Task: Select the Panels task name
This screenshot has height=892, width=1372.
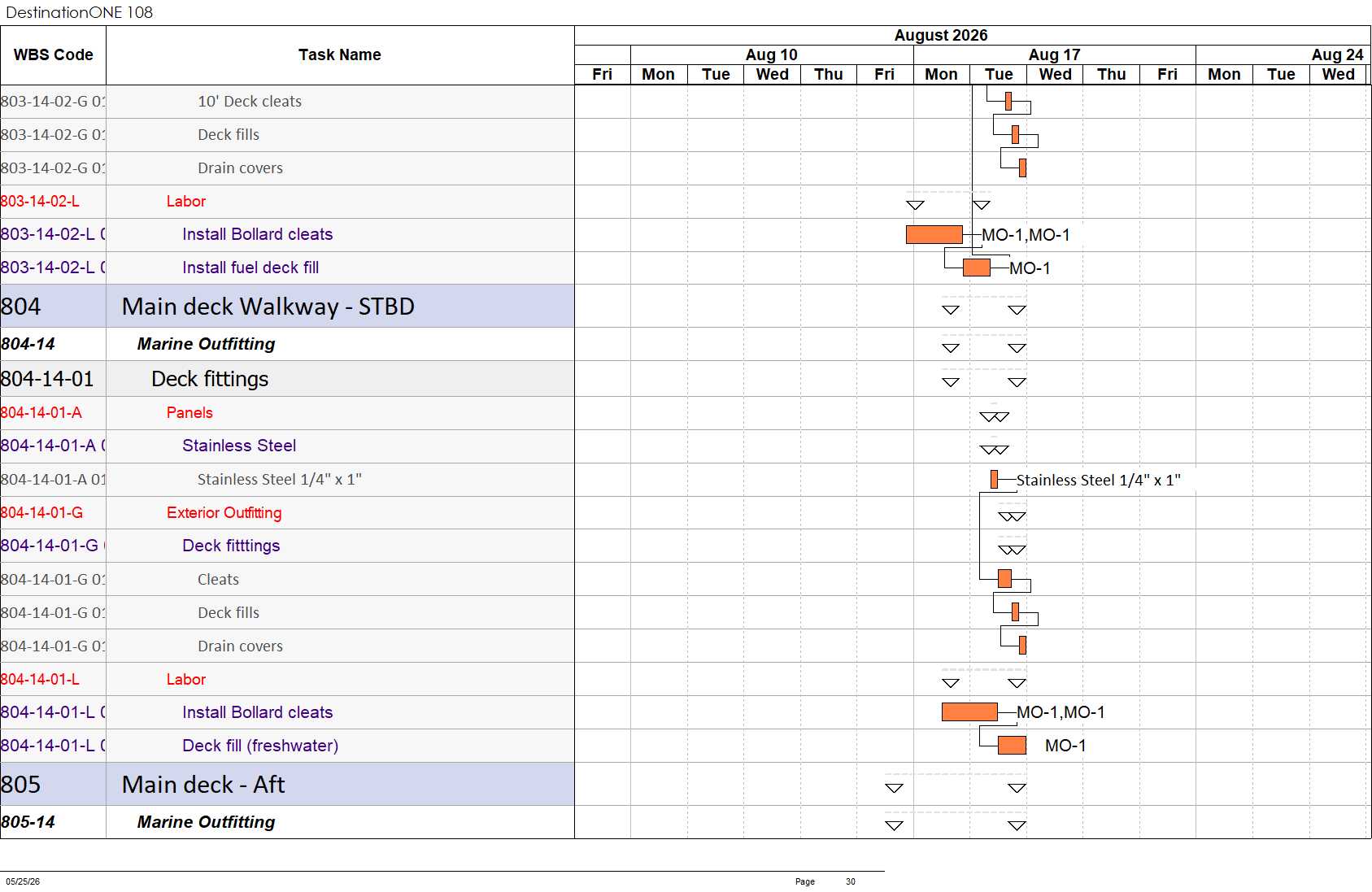Action: tap(189, 413)
